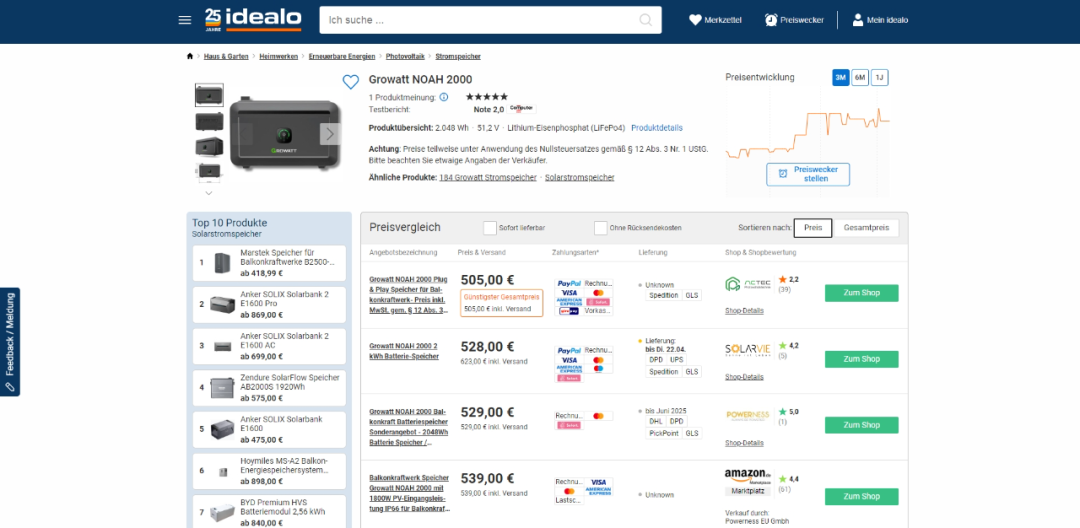
Task: Go to home breadcrumb icon
Action: [x=190, y=57]
